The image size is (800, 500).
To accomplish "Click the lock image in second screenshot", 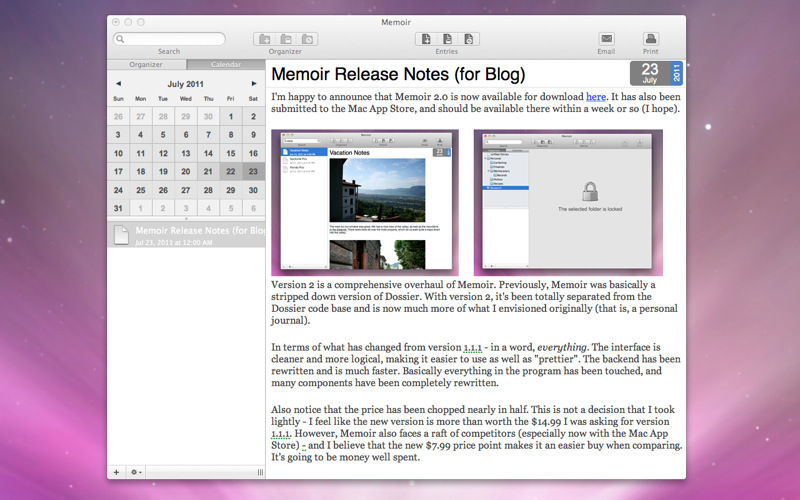I will [x=590, y=191].
